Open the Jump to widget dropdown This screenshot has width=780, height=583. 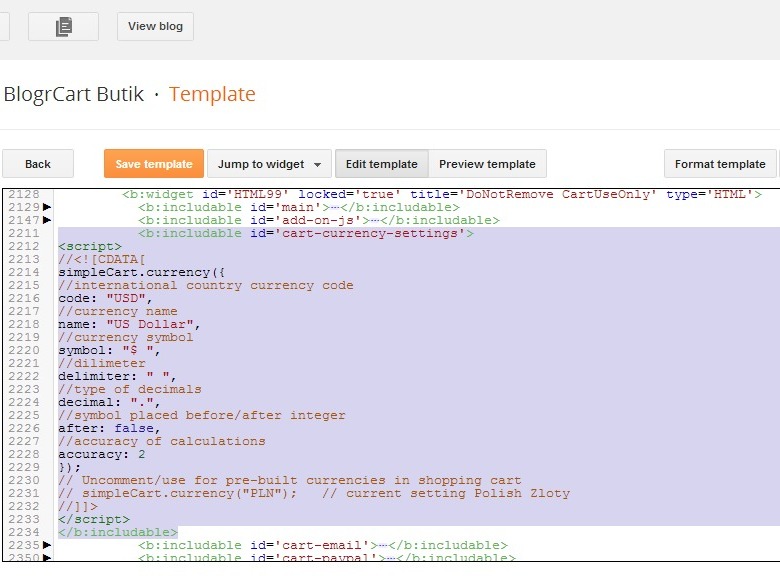point(269,164)
